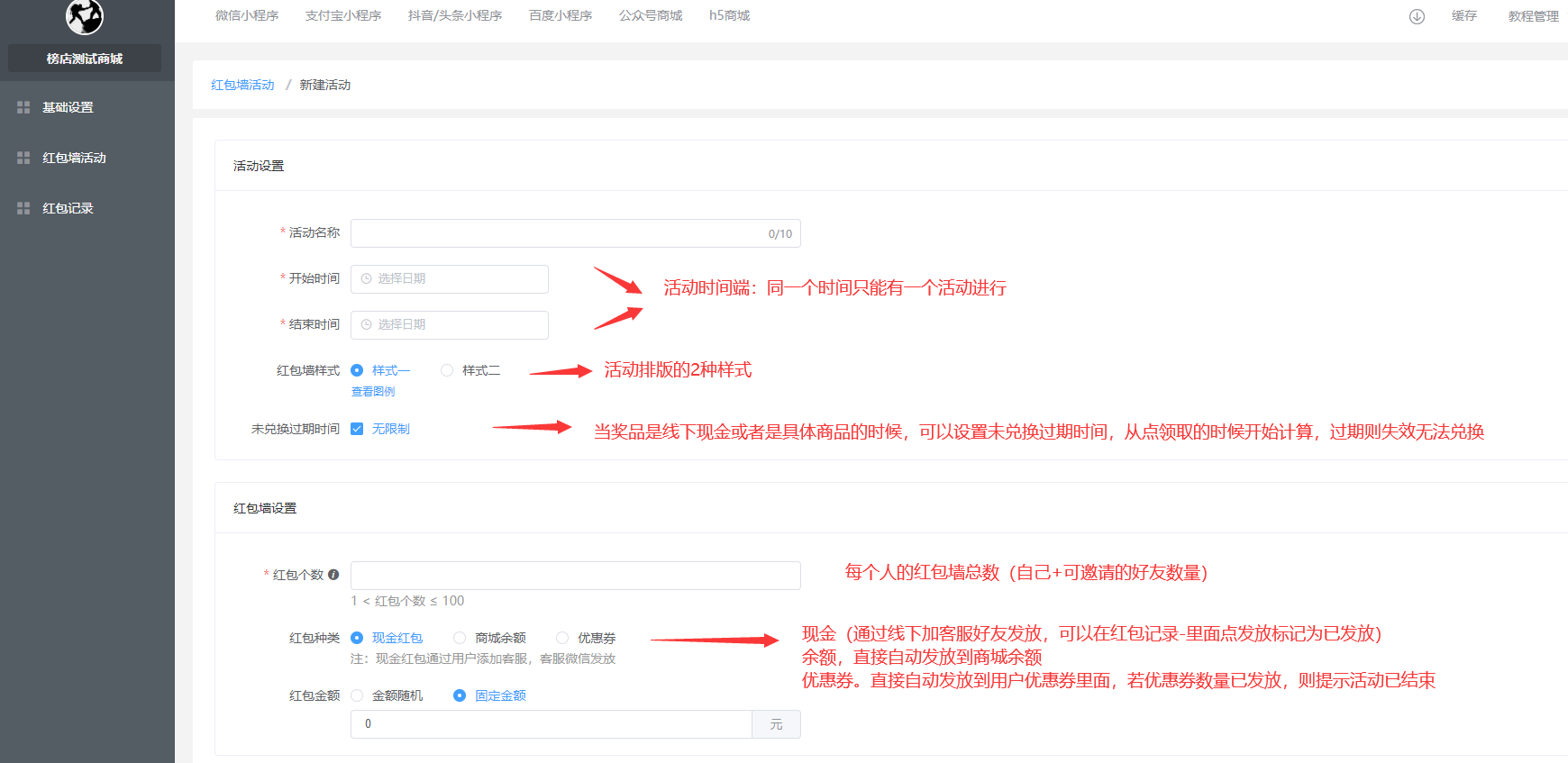1568x763 pixels.
Task: Click the info icon next to 红包个数
Action: pyautogui.click(x=333, y=575)
